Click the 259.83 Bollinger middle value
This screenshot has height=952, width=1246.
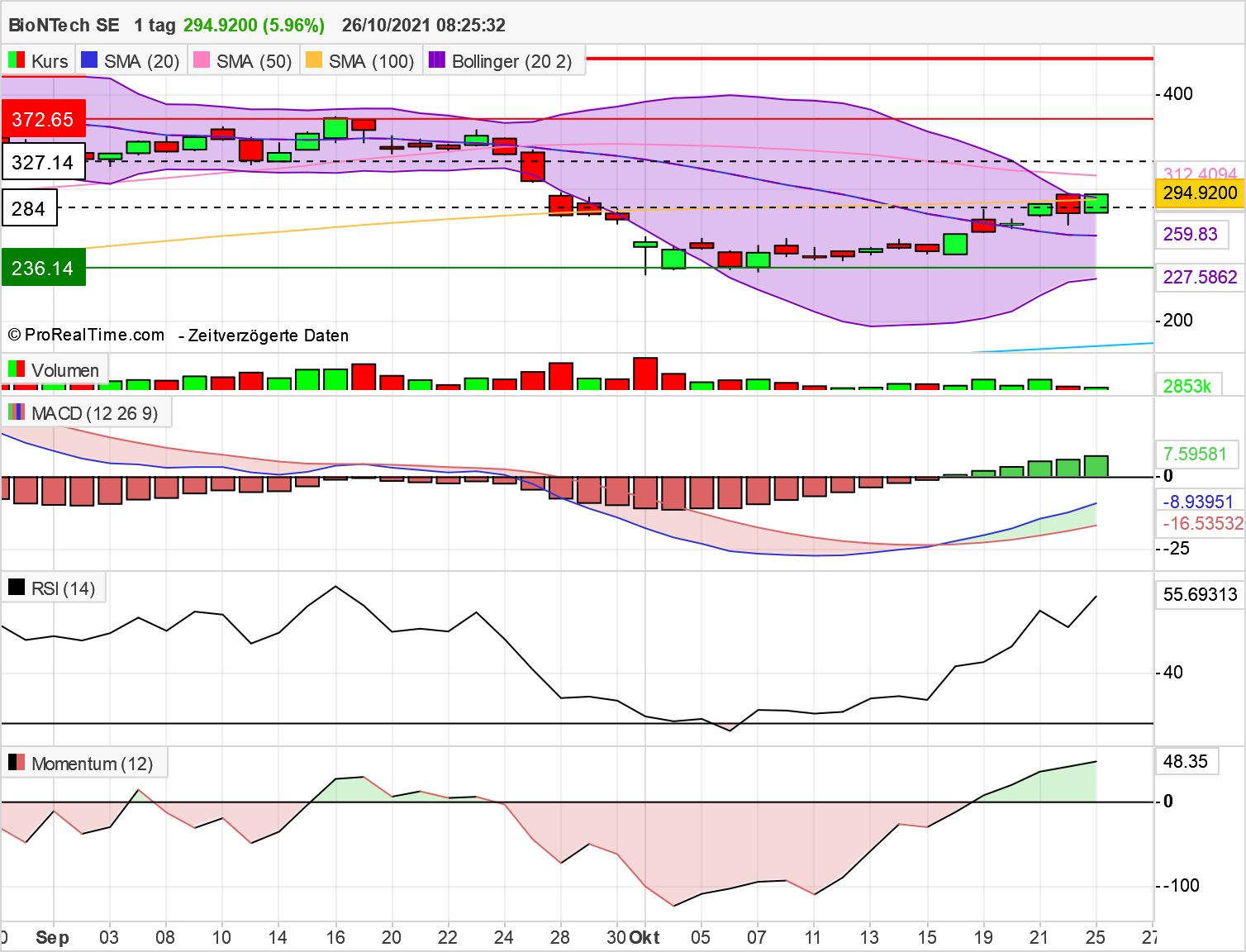click(x=1191, y=235)
